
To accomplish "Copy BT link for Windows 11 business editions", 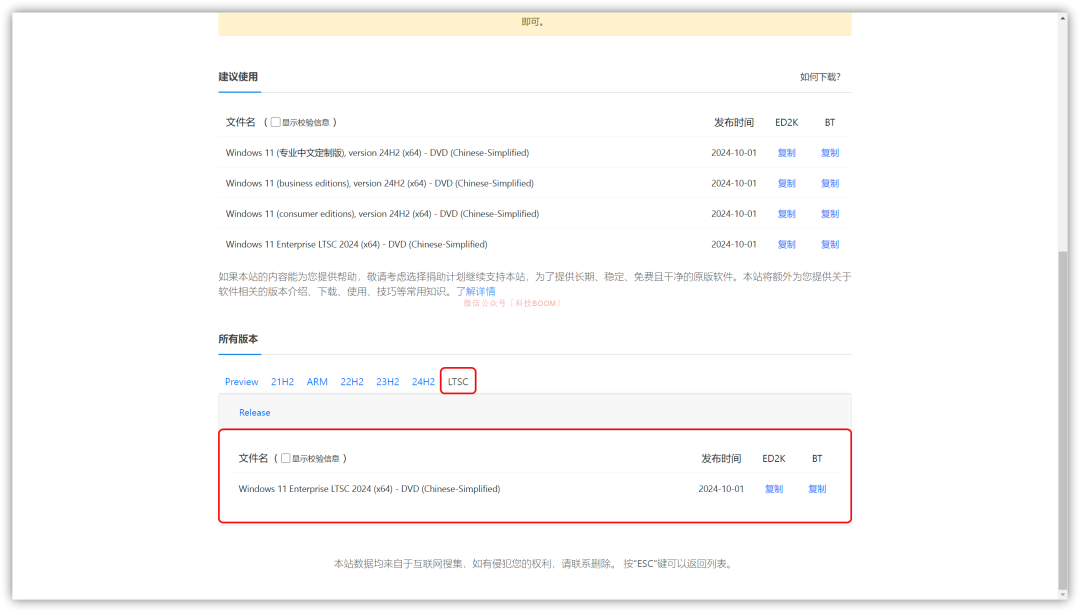I will tap(830, 183).
